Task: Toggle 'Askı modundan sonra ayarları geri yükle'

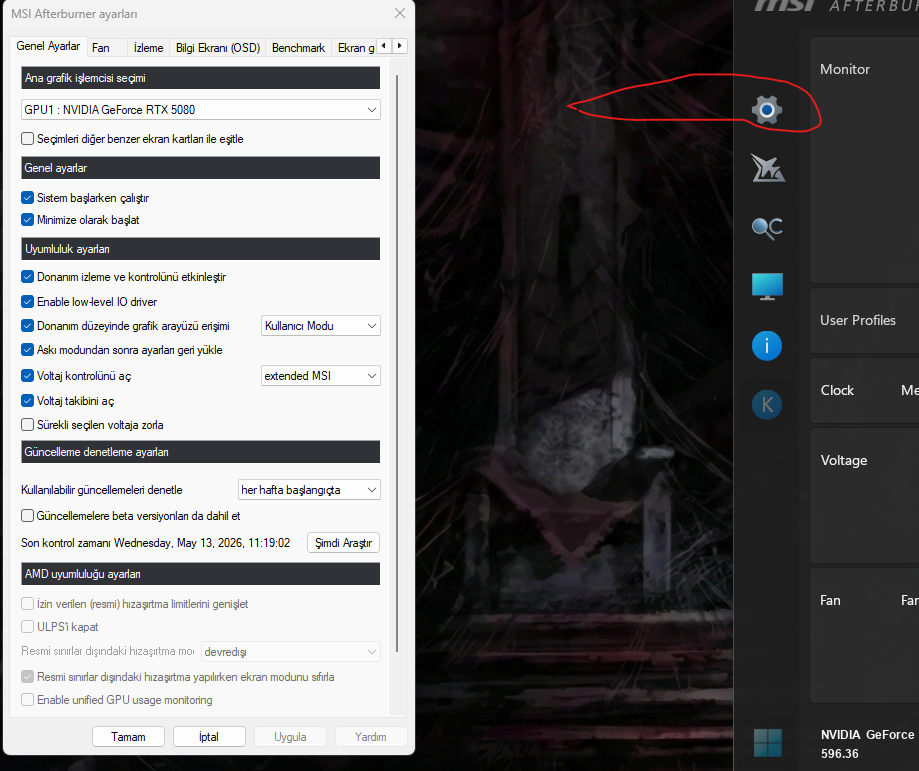Action: click(28, 350)
